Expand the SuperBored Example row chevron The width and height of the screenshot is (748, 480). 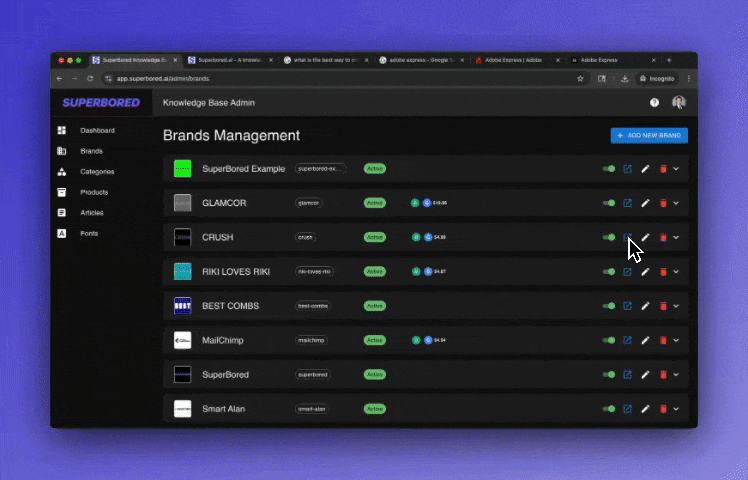[676, 169]
